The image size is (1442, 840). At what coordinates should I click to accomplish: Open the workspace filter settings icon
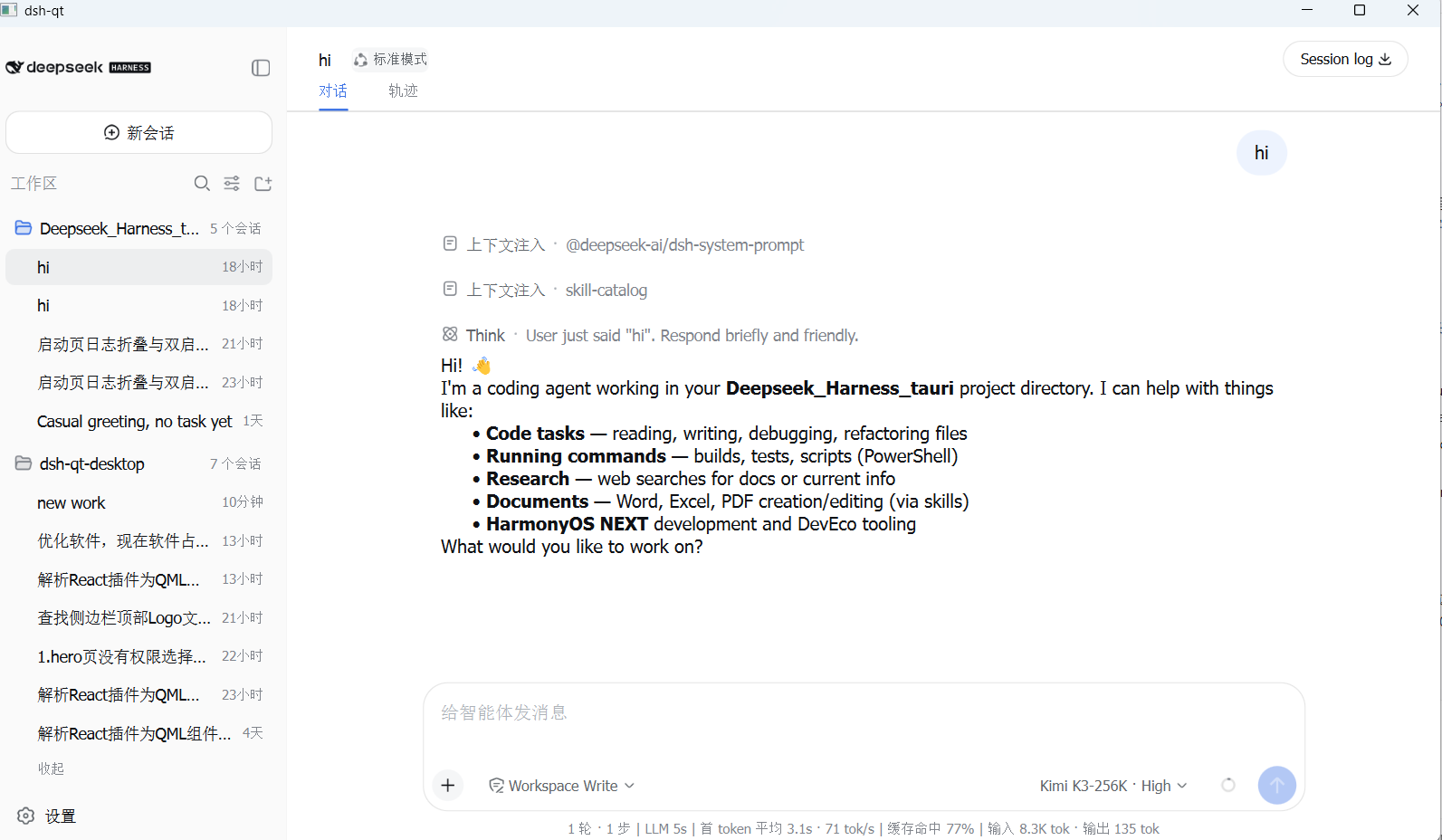click(232, 184)
